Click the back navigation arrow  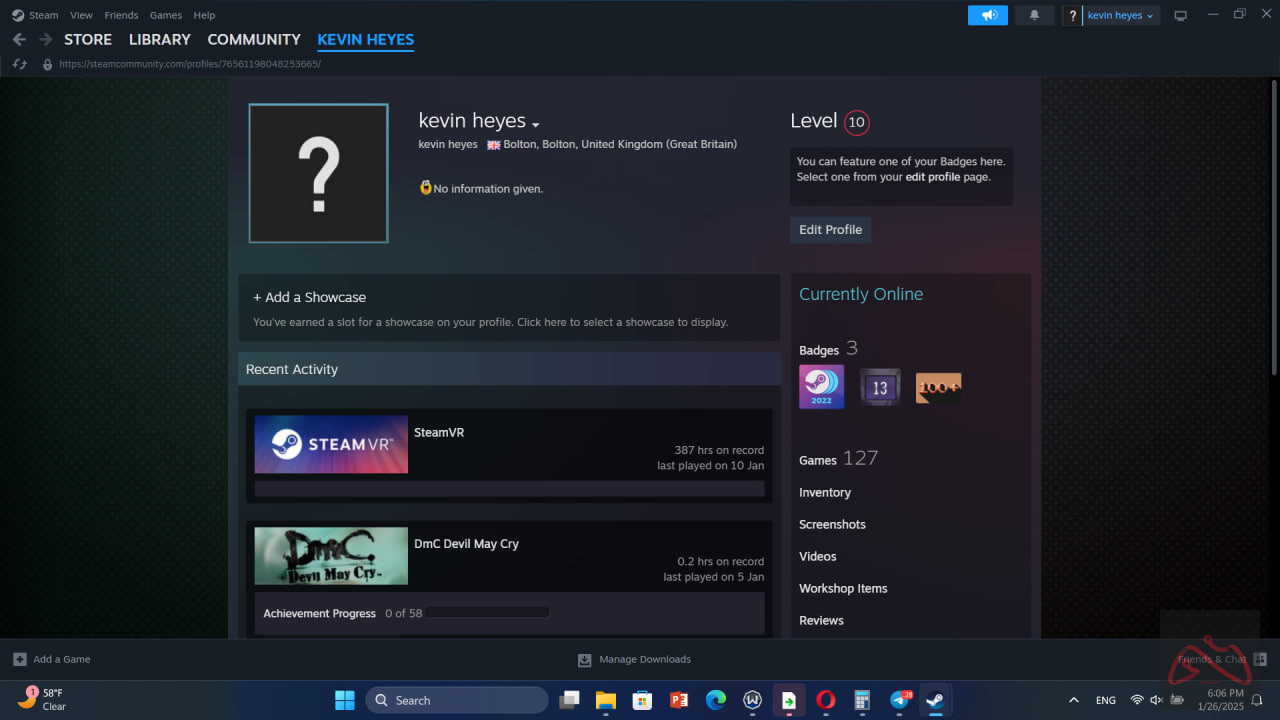point(19,39)
